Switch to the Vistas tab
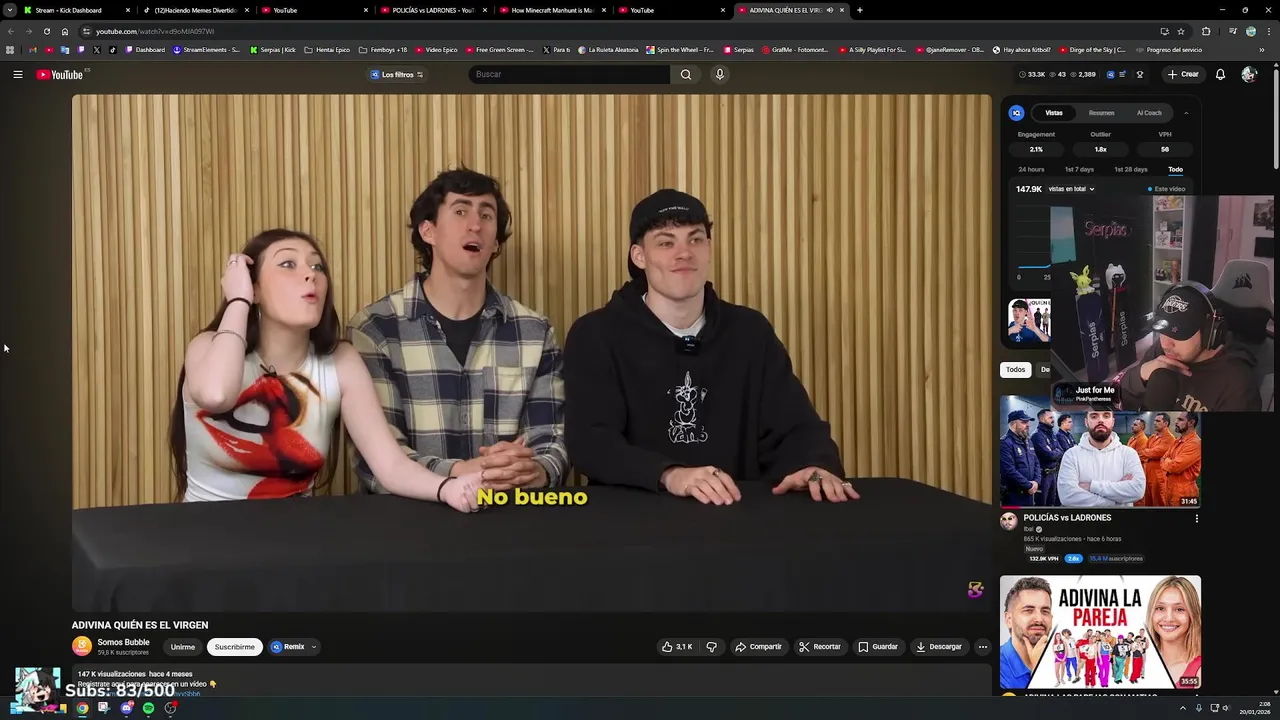This screenshot has height=720, width=1280. [1054, 113]
